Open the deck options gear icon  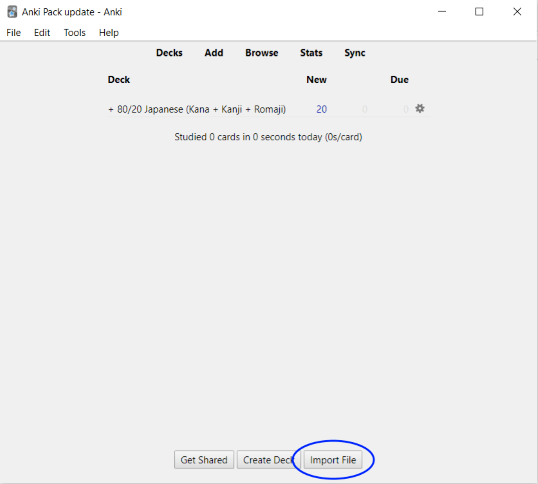420,109
